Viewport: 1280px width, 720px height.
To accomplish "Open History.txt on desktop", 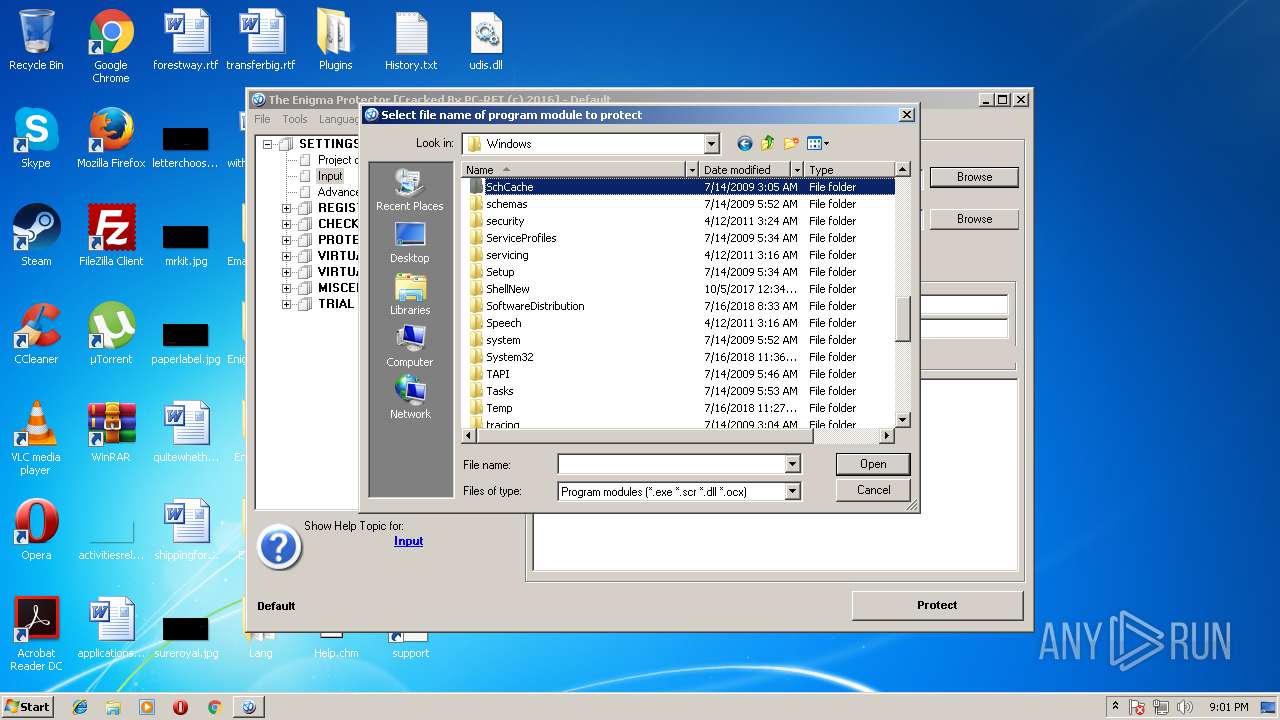I will pos(411,41).
